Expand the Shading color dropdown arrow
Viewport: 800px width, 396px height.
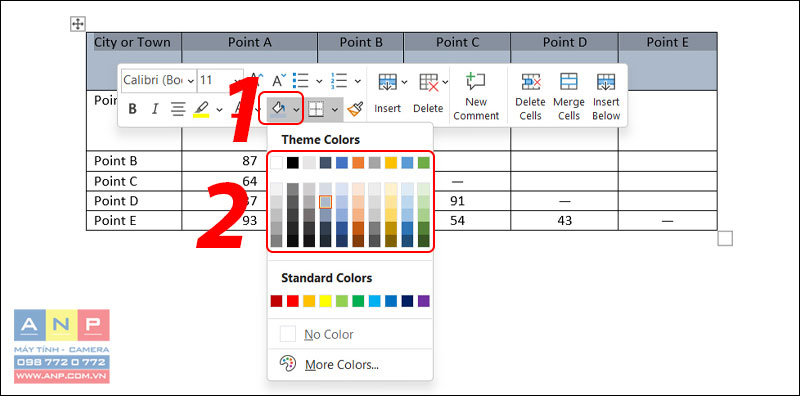coord(296,109)
